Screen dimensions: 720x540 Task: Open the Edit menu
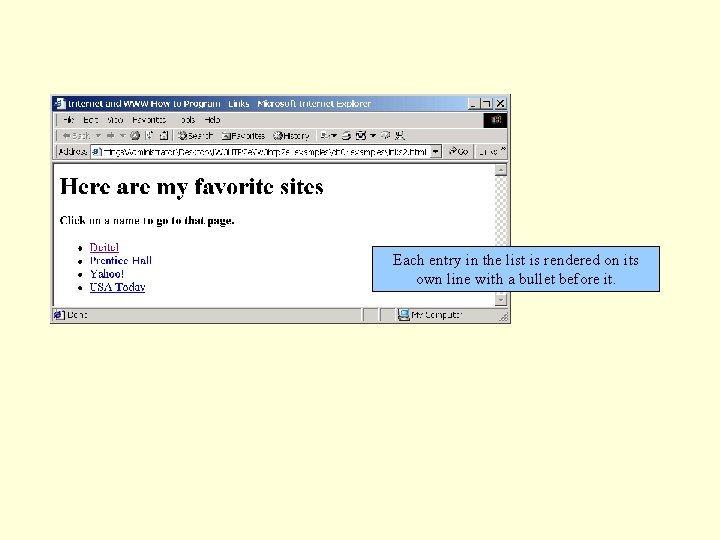coord(90,120)
